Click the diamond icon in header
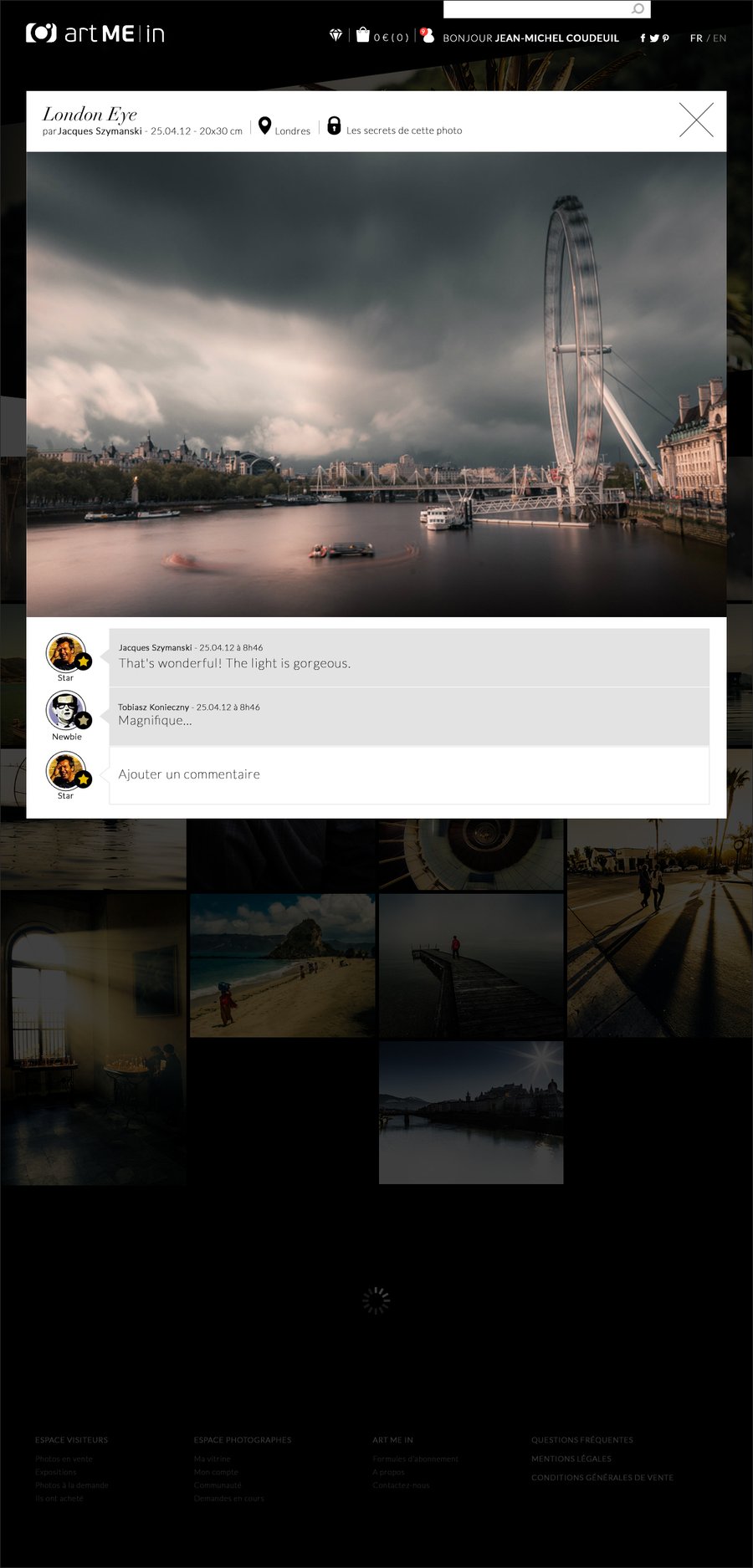Viewport: 753px width, 1568px height. pos(336,36)
